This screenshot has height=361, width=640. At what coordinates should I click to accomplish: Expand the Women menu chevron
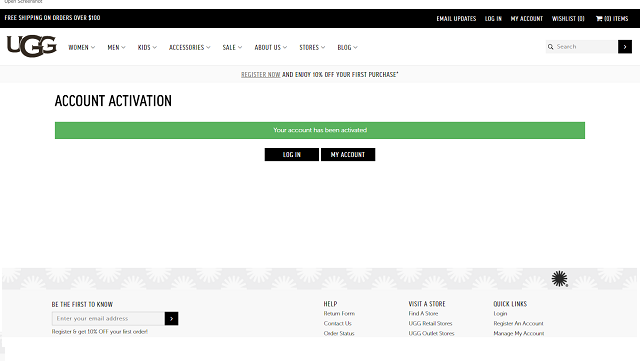pos(93,47)
